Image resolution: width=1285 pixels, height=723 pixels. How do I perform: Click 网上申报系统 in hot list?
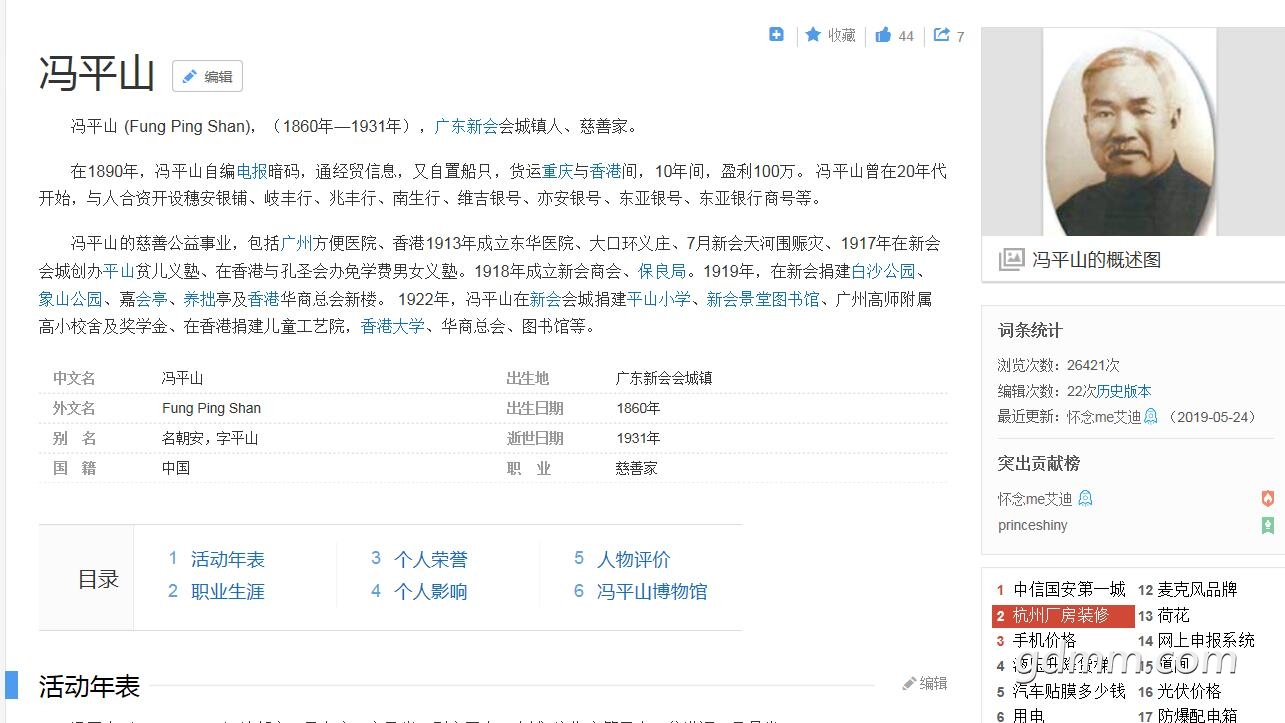[x=1206, y=640]
